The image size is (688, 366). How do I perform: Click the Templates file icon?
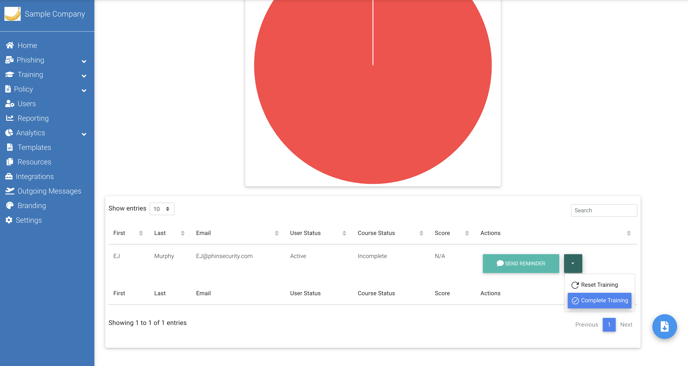10,147
